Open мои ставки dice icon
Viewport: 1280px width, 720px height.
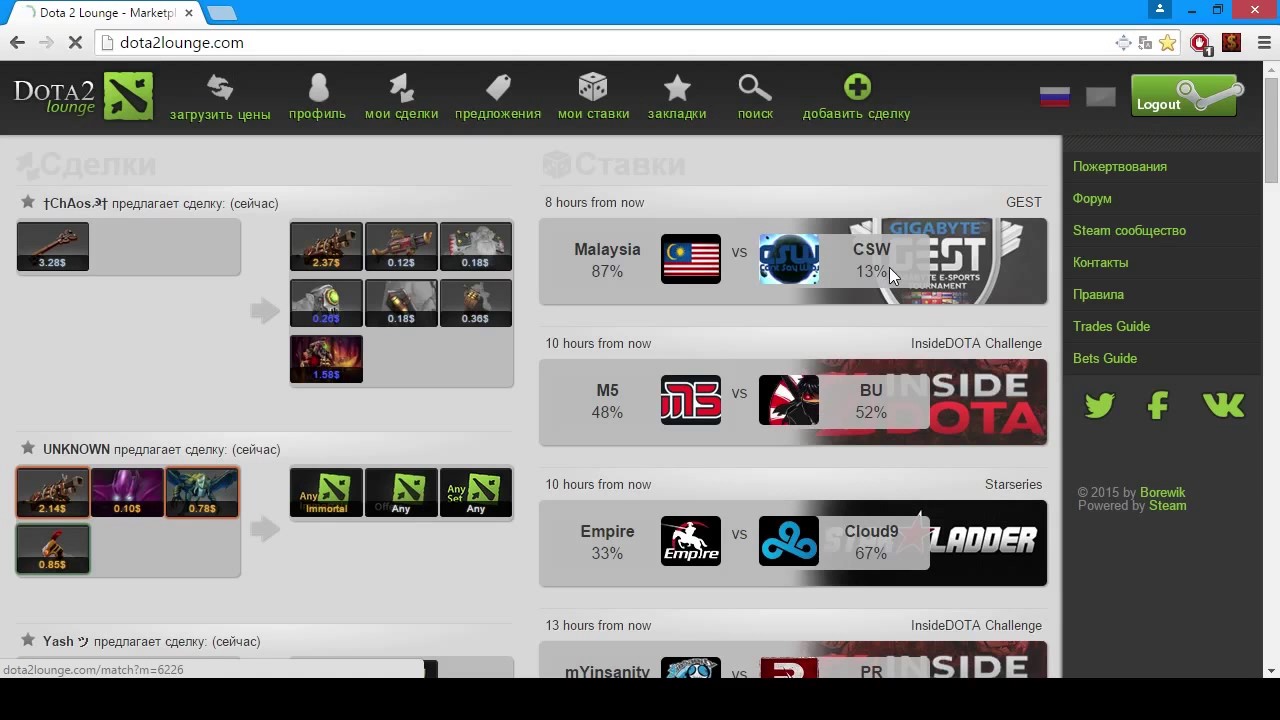593,87
